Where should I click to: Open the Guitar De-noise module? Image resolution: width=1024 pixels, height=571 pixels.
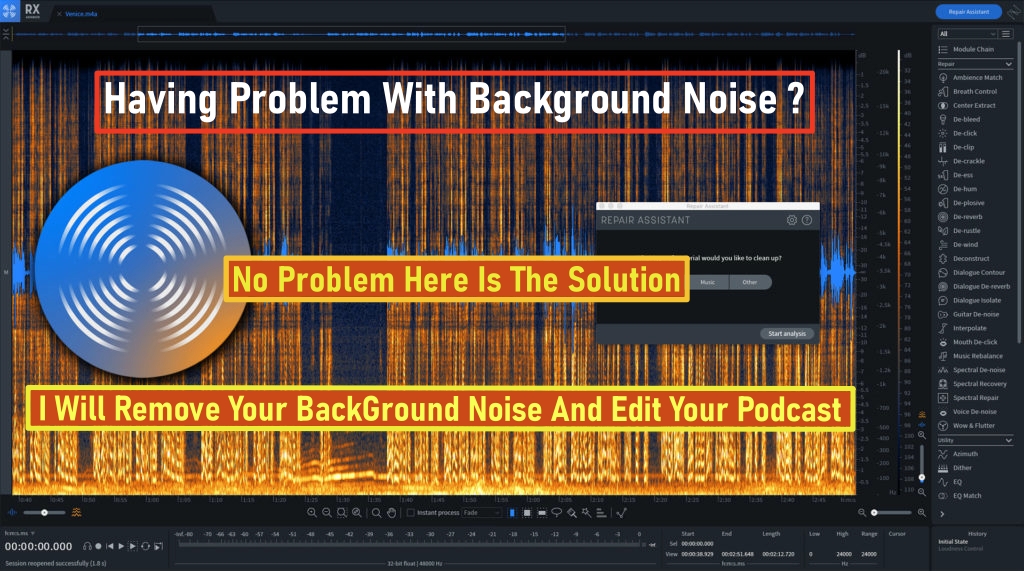(969, 314)
